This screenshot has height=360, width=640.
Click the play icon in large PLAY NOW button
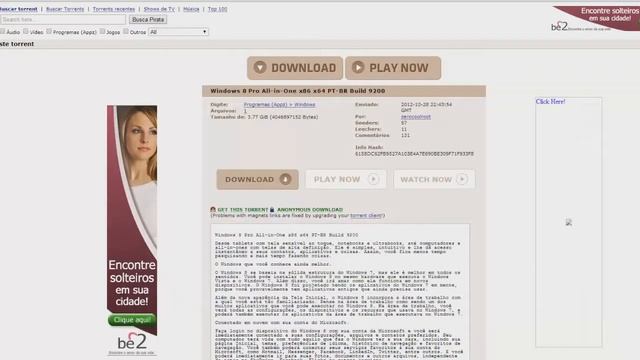[x=358, y=67]
